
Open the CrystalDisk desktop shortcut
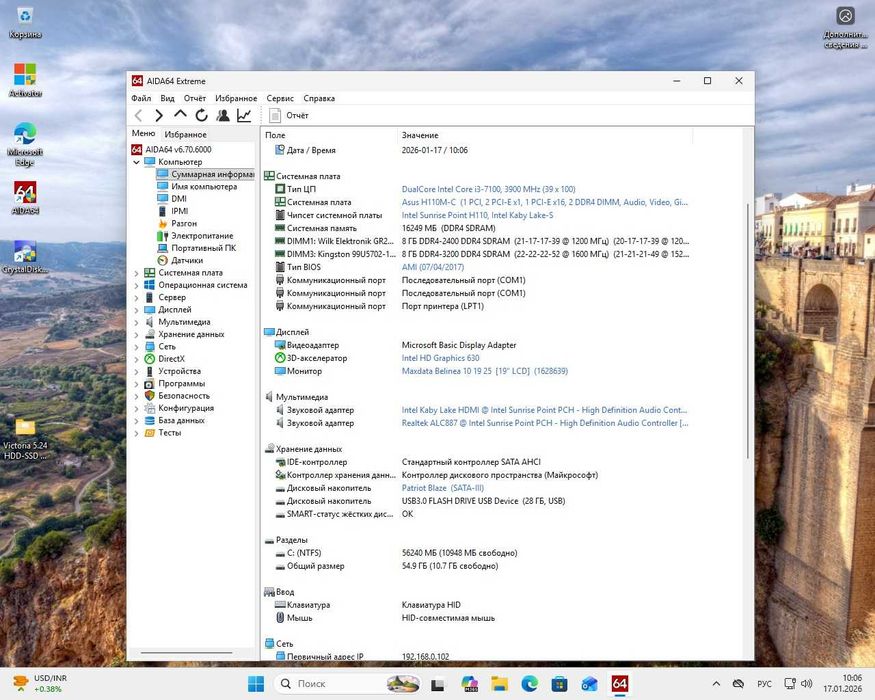(x=25, y=257)
